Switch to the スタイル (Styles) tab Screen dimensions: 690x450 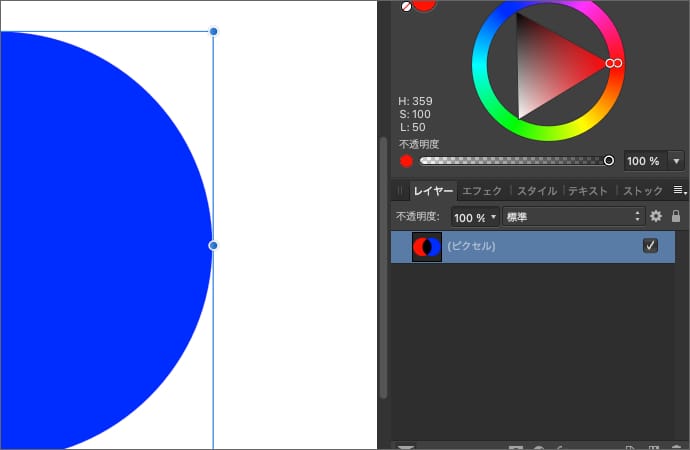click(x=537, y=191)
